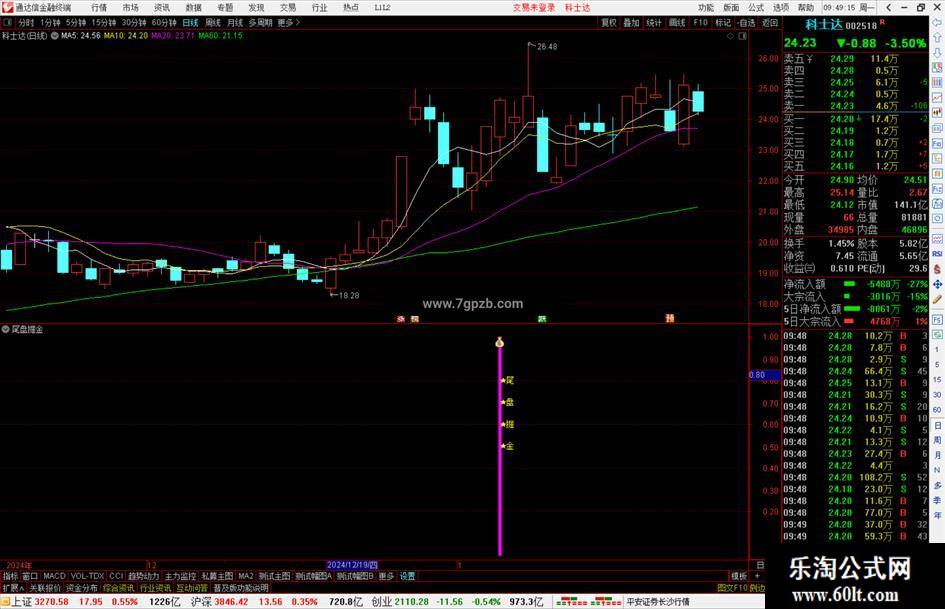The height and width of the screenshot is (609, 945).
Task: Open 多周期 multi-period selector
Action: (260, 23)
